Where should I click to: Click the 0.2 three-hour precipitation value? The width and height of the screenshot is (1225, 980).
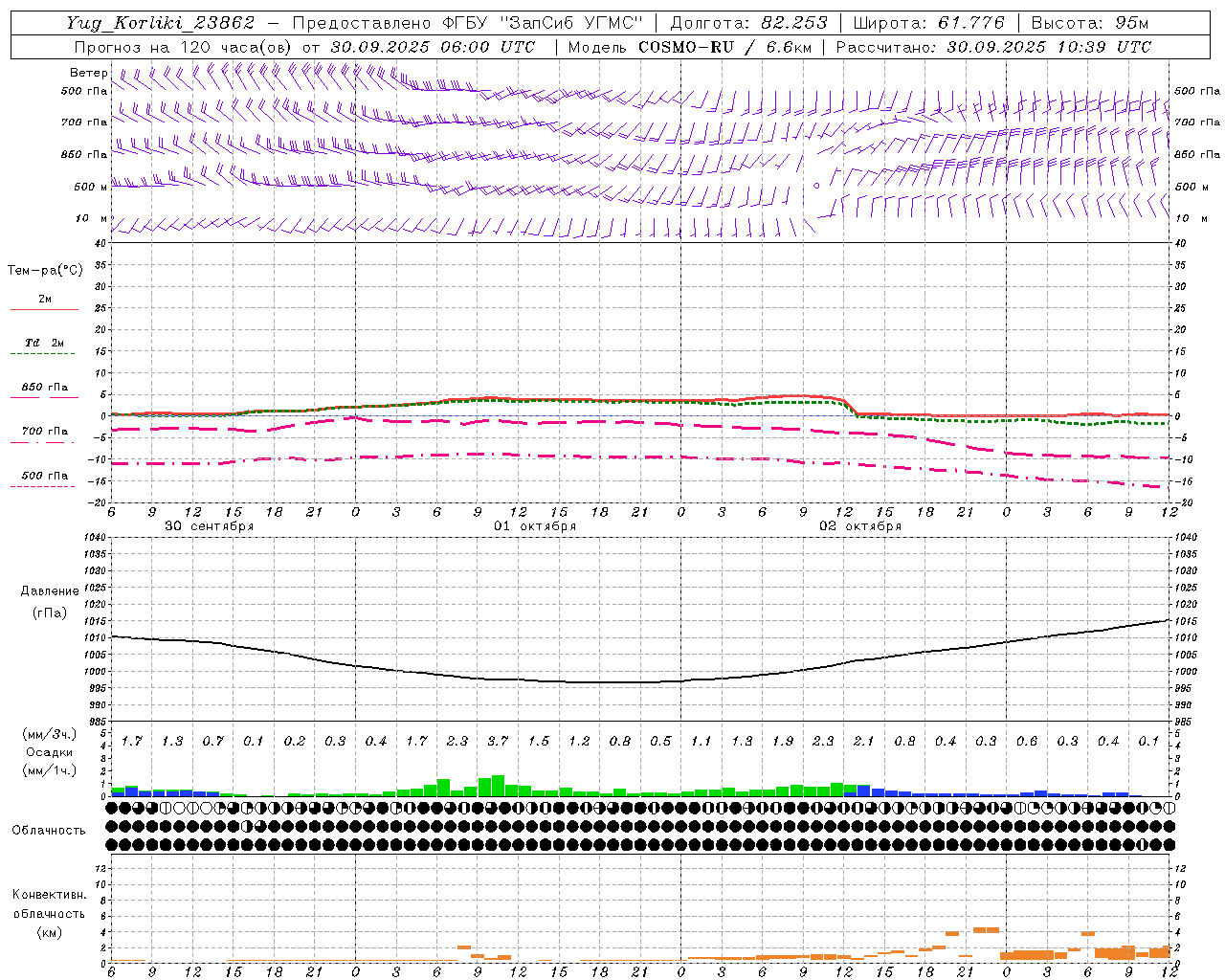[x=294, y=742]
